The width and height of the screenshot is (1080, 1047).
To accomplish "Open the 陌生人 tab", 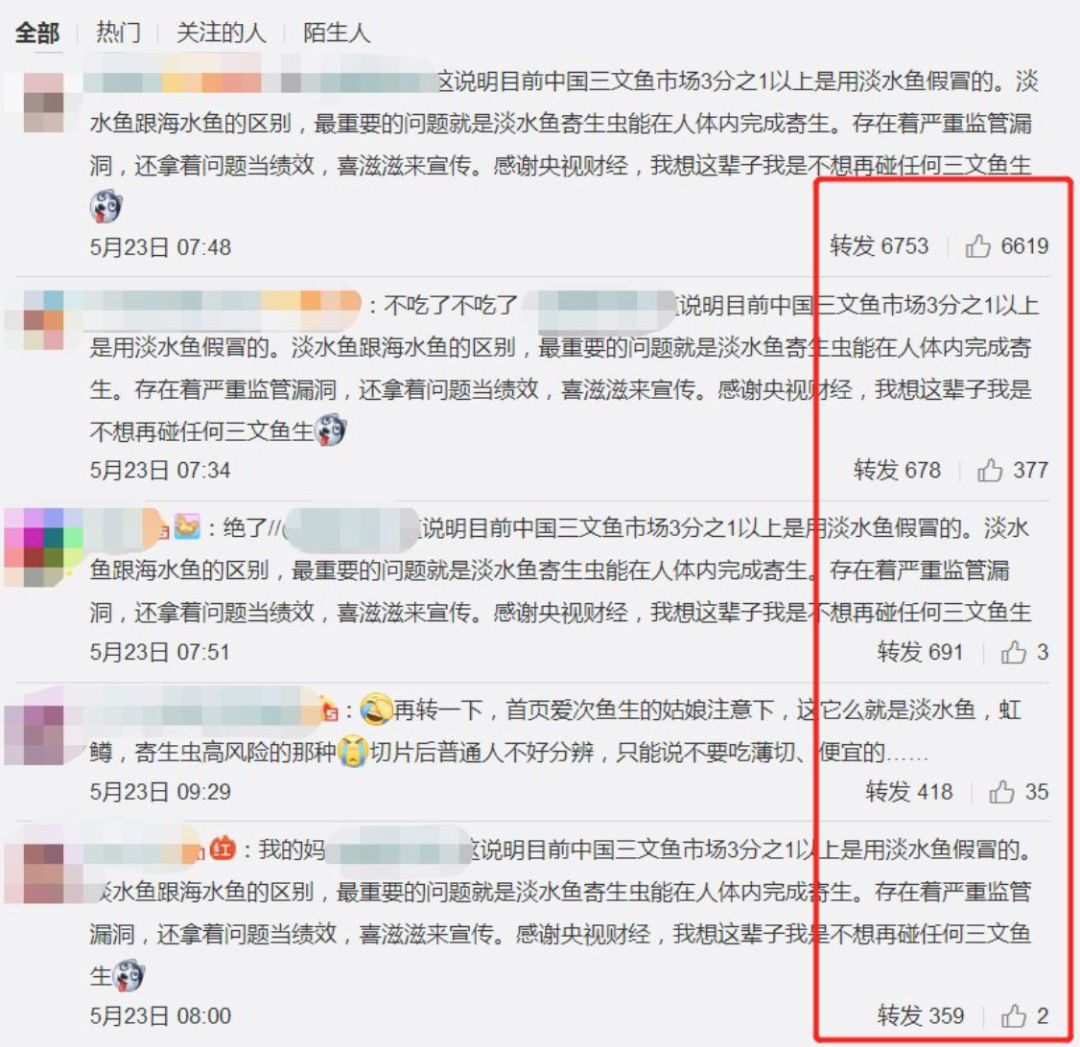I will click(x=337, y=32).
